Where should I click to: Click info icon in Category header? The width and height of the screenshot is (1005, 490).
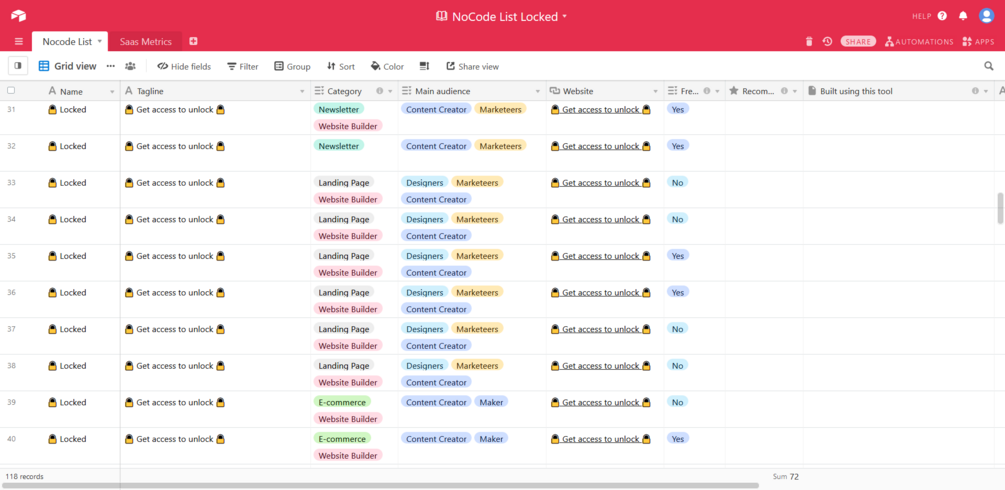tap(379, 91)
